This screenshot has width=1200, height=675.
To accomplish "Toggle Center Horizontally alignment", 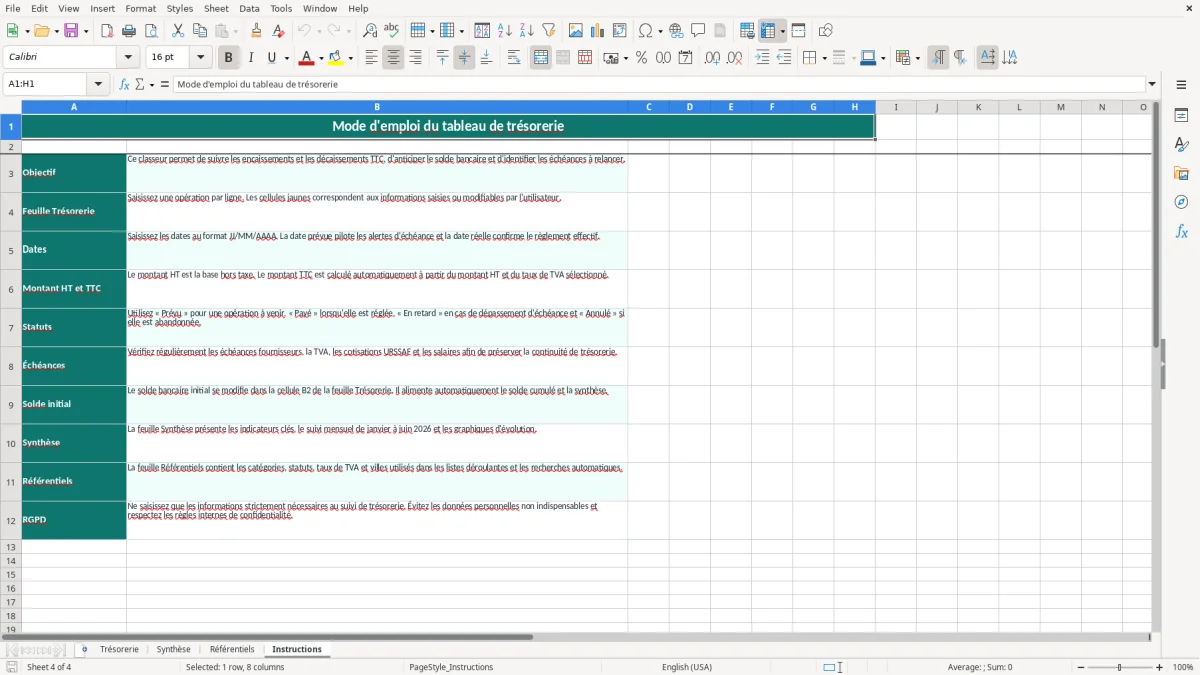I will 393,58.
